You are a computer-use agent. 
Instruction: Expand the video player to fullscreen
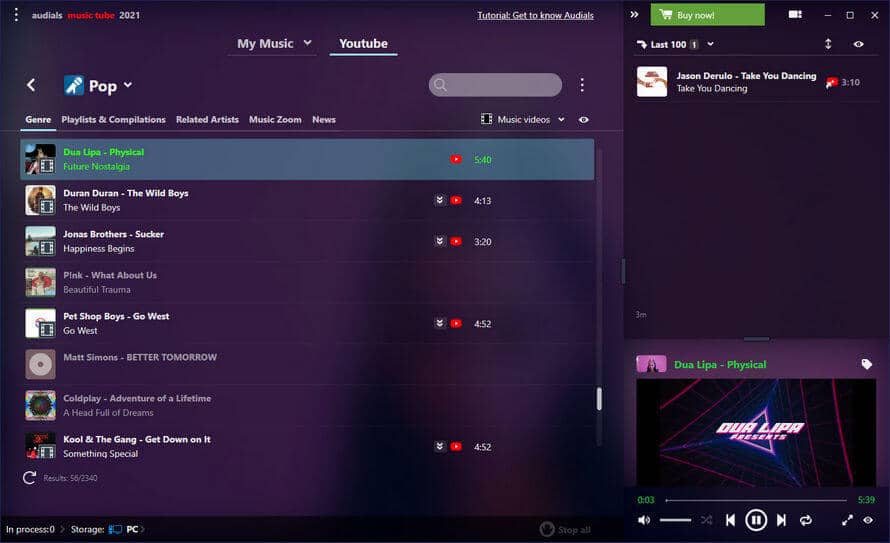point(847,520)
